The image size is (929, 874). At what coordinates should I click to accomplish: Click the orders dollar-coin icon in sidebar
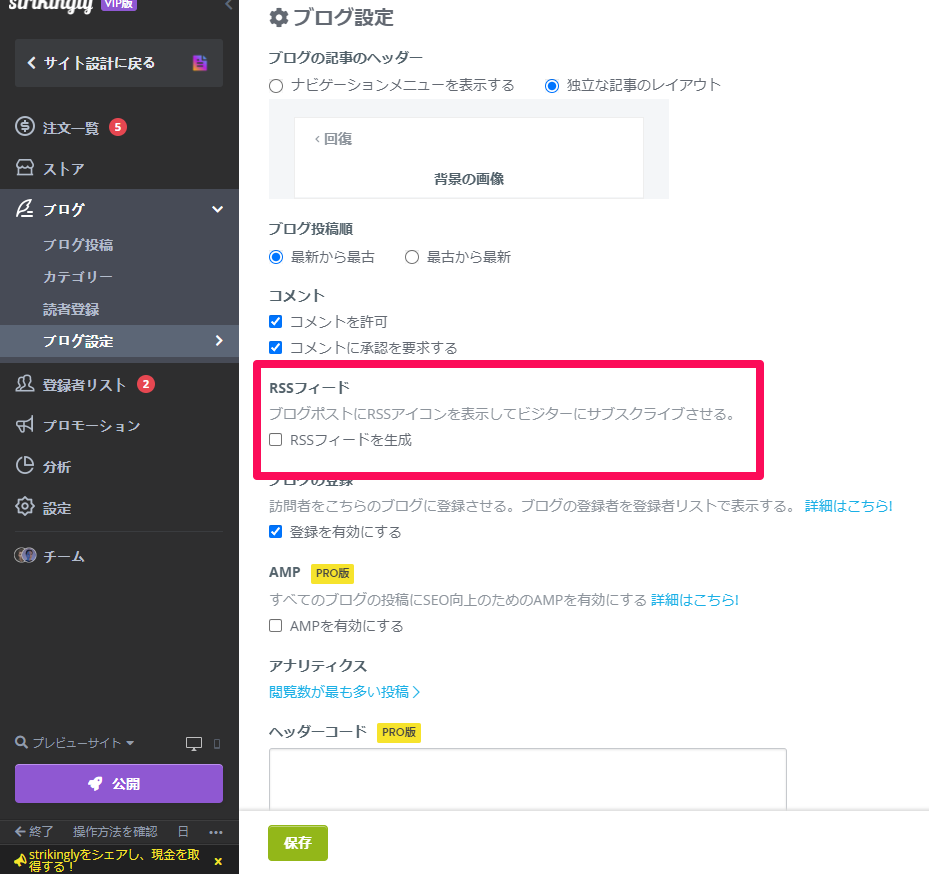point(25,126)
